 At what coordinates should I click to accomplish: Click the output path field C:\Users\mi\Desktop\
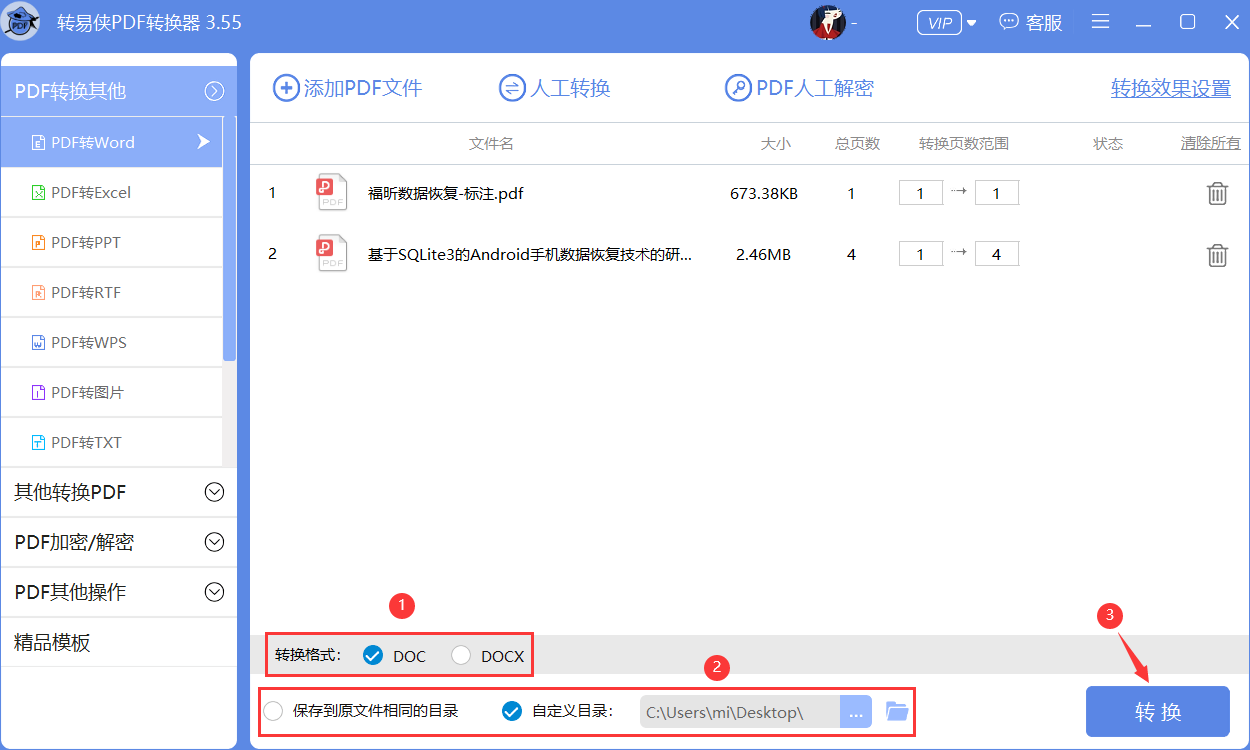click(740, 712)
